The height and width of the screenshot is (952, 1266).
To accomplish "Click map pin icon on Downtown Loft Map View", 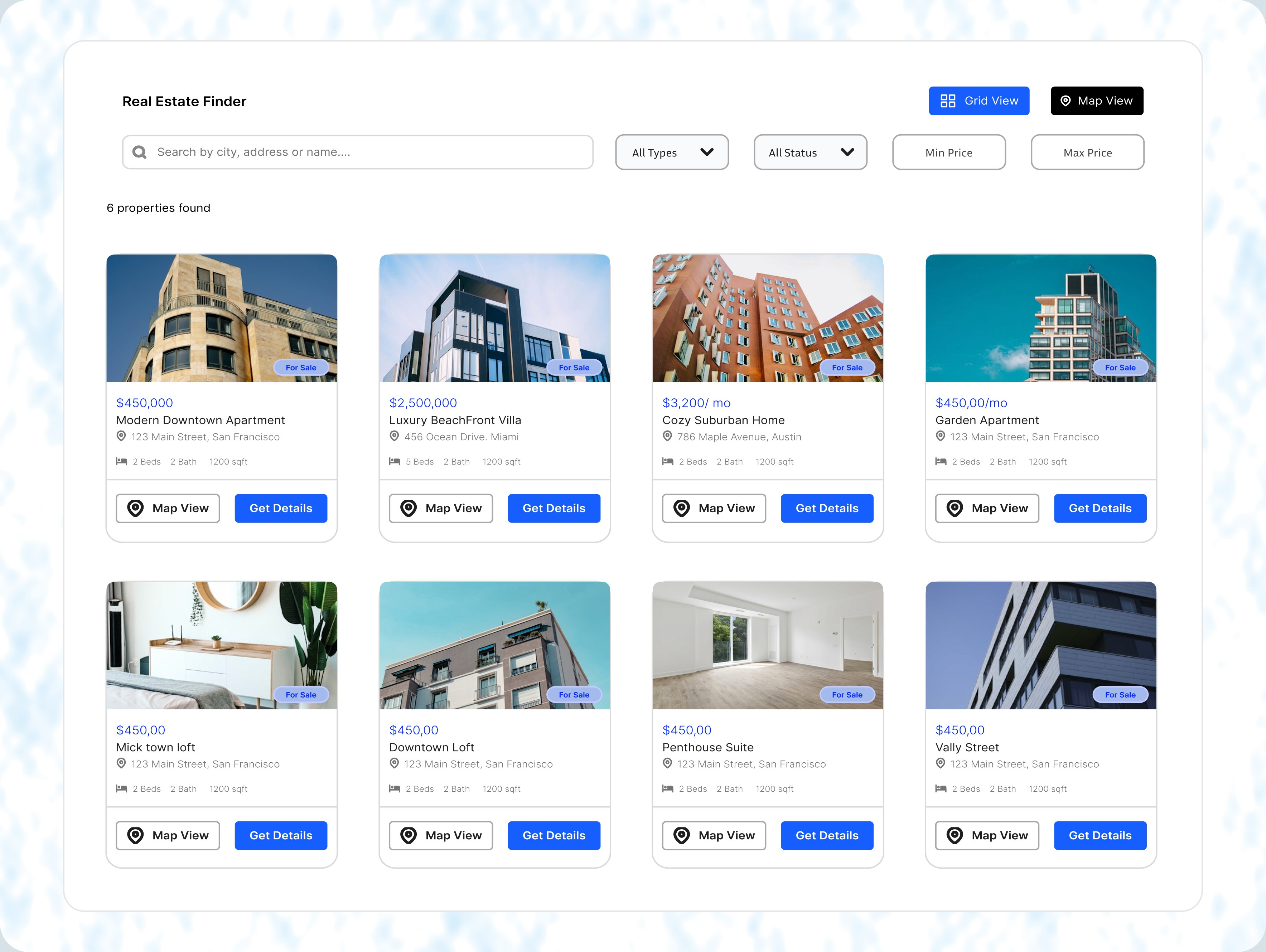I will (x=408, y=835).
